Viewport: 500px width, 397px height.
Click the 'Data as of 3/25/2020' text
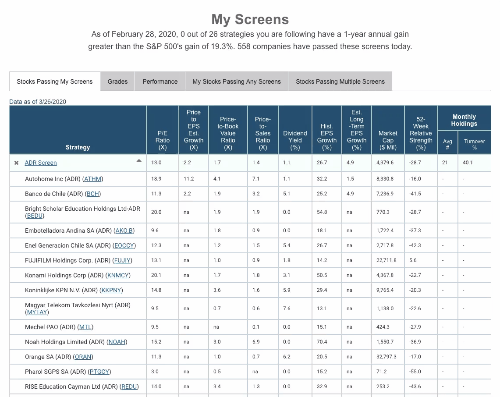(x=38, y=102)
